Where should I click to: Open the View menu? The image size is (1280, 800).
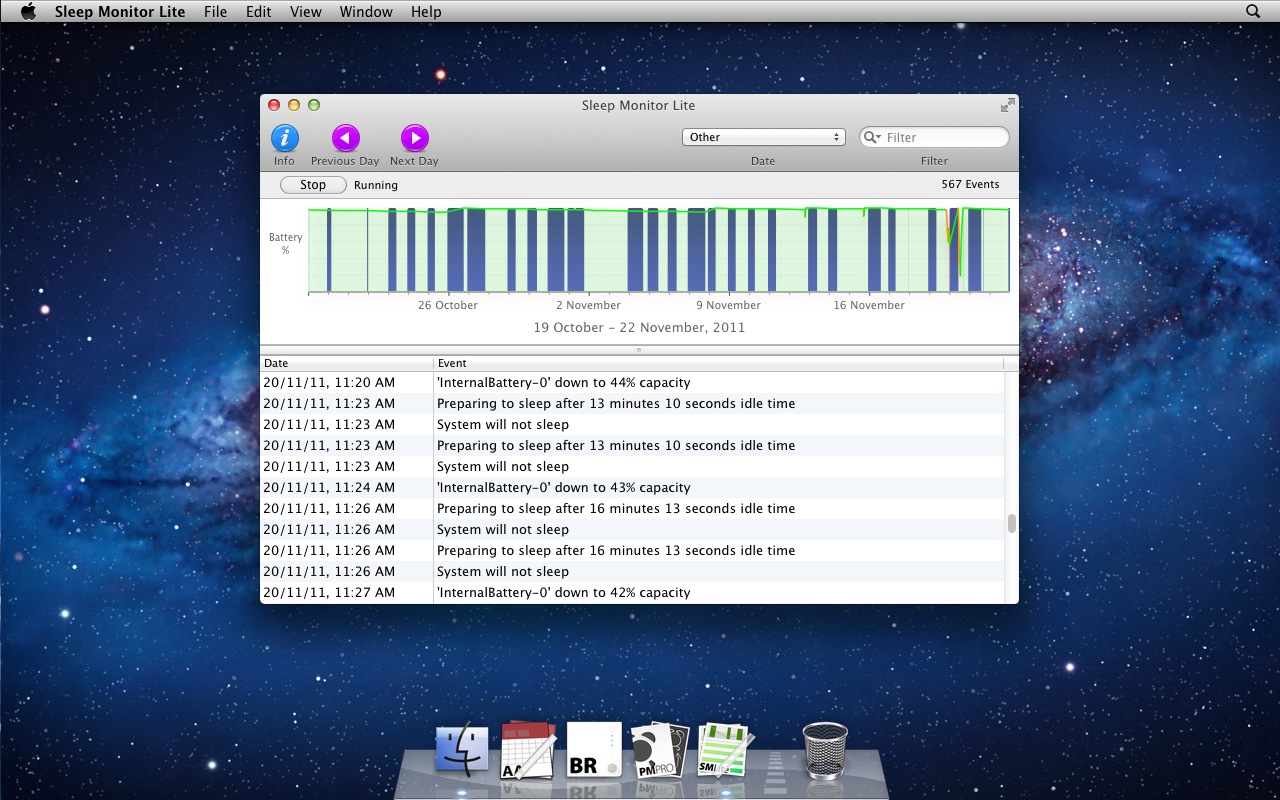(x=306, y=11)
